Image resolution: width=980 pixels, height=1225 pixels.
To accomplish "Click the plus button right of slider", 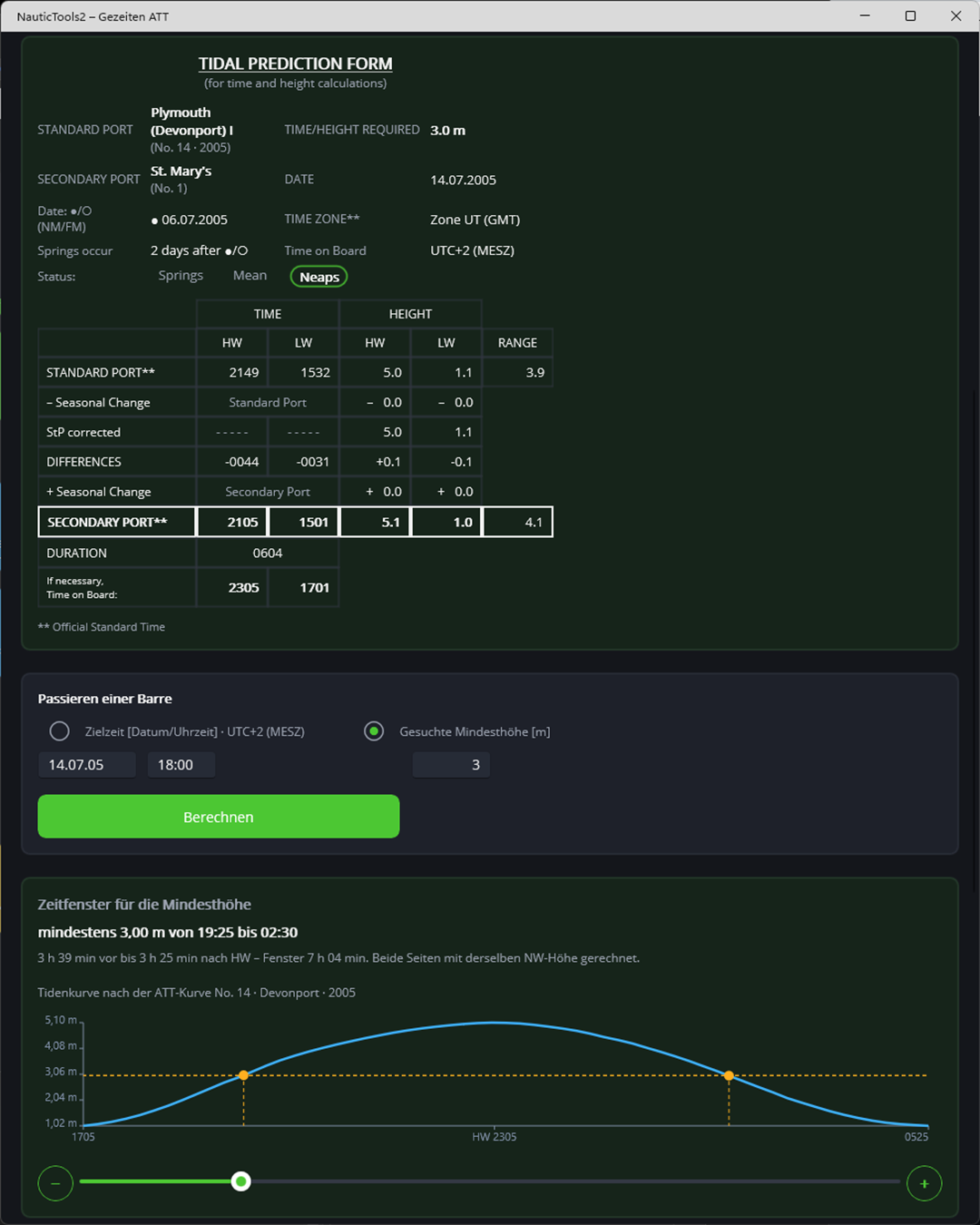I will point(925,1183).
